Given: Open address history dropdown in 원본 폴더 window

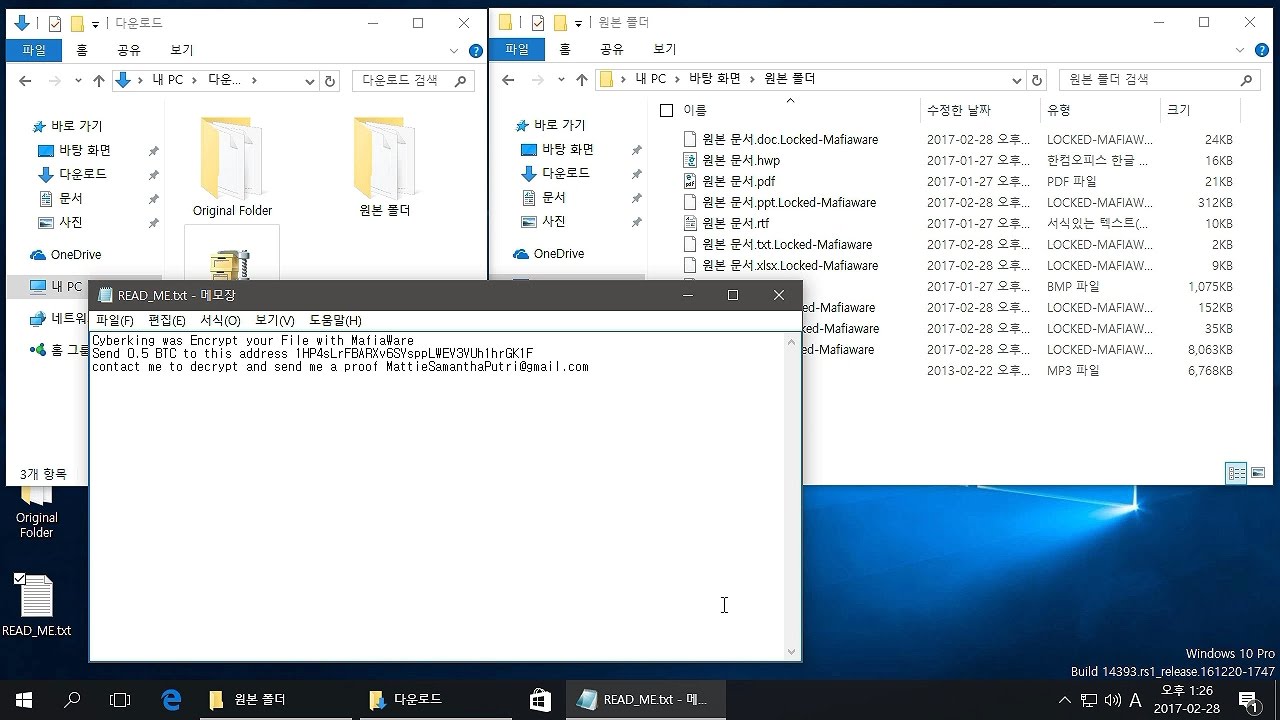Looking at the screenshot, I should click(x=1017, y=80).
